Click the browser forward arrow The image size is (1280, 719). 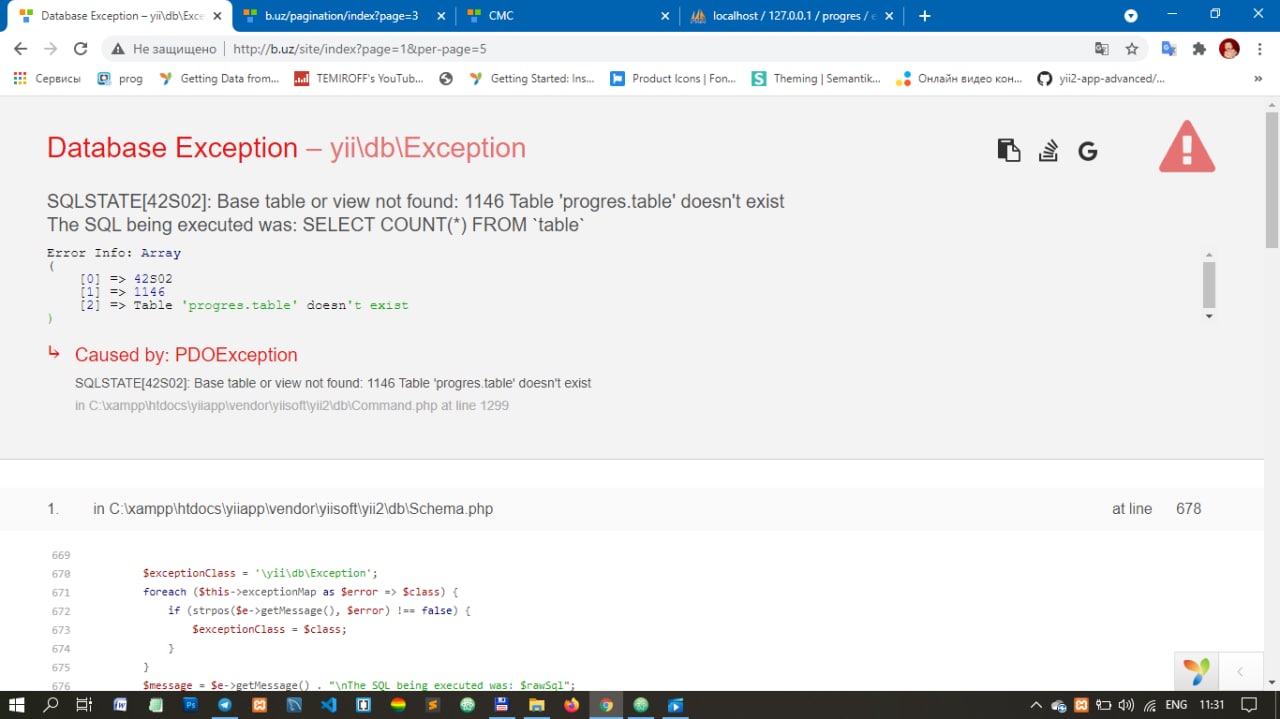50,48
